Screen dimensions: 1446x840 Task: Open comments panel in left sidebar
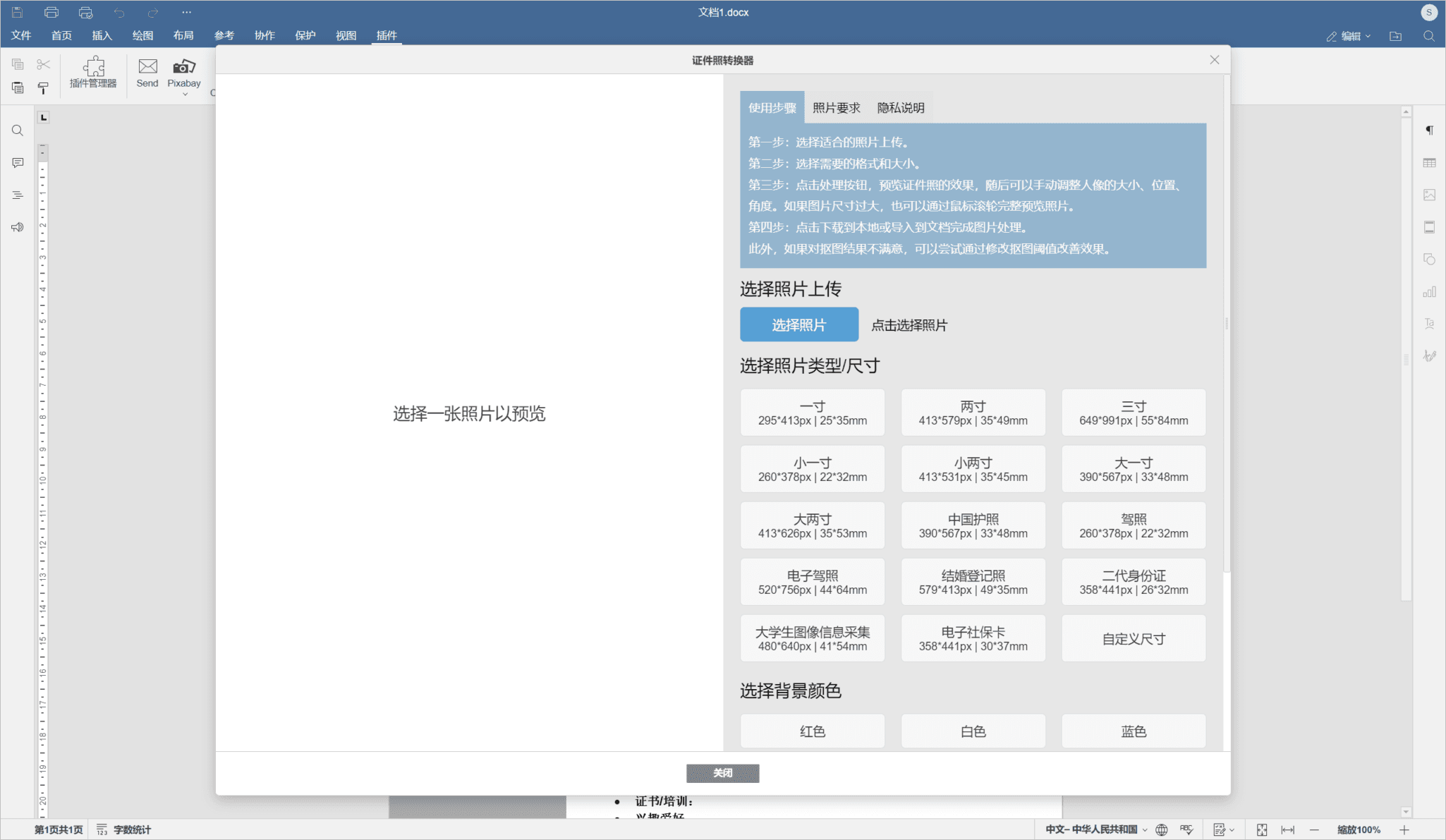(x=17, y=162)
